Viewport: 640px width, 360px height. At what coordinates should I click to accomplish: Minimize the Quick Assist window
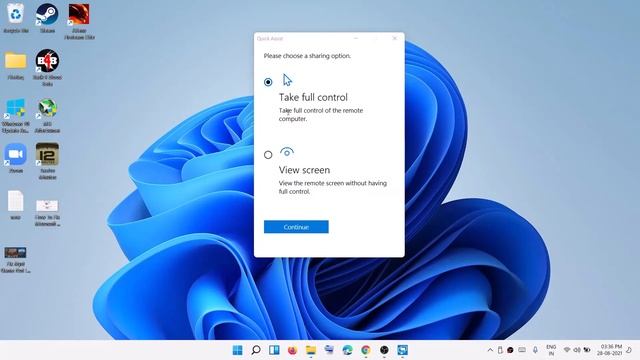click(356, 38)
